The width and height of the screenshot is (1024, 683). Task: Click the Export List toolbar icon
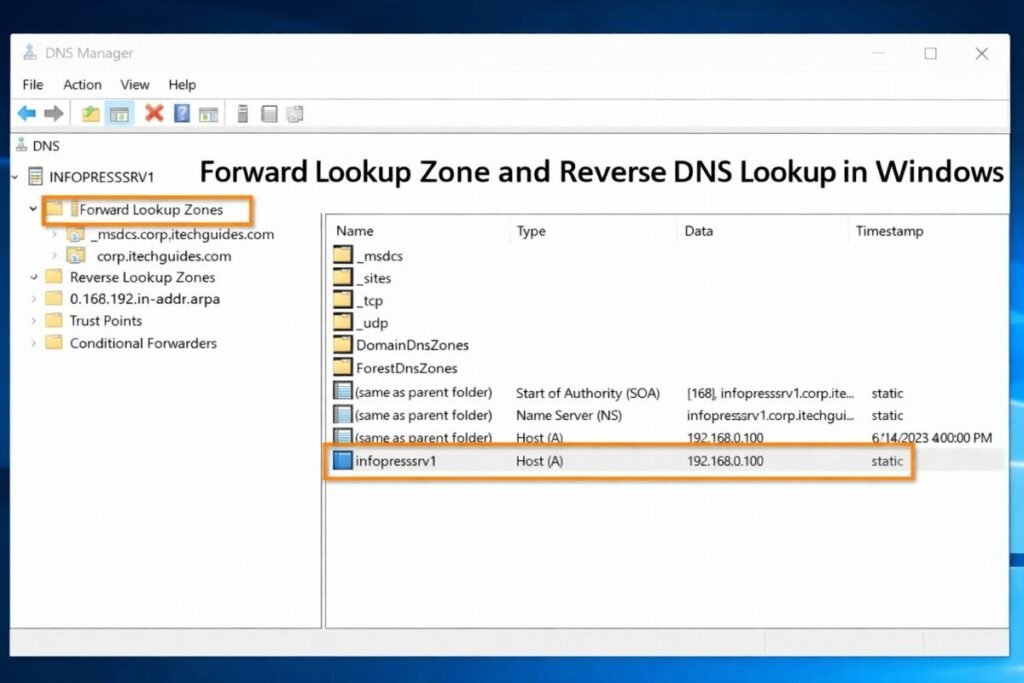294,113
